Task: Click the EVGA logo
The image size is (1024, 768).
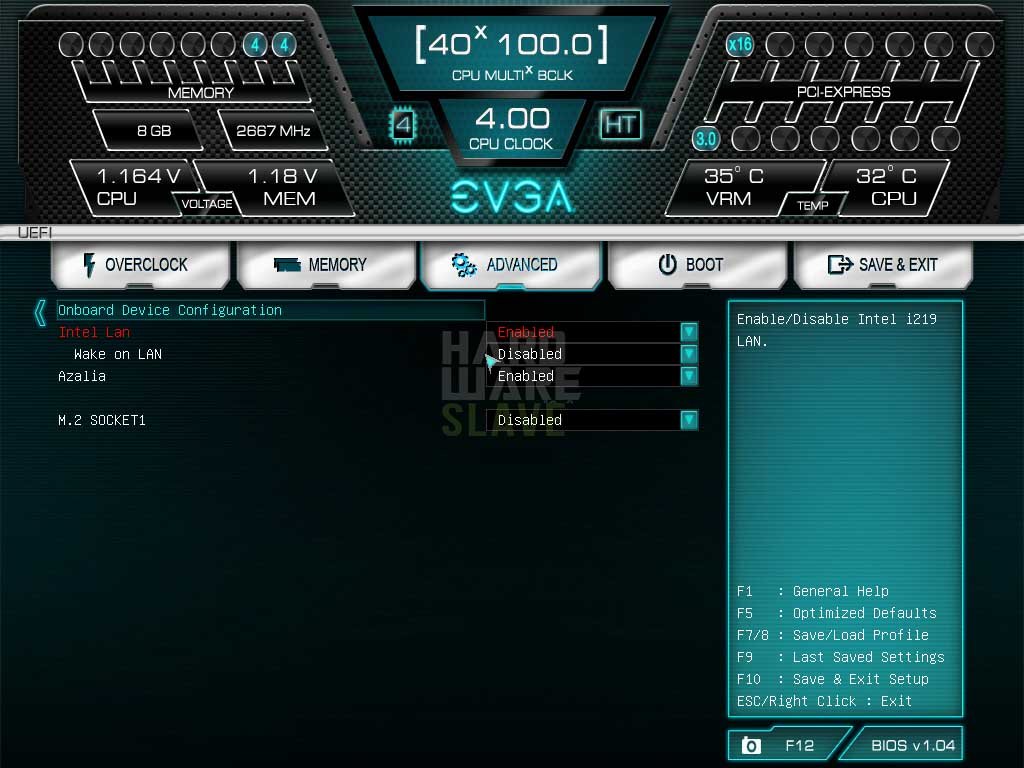Action: [x=512, y=197]
